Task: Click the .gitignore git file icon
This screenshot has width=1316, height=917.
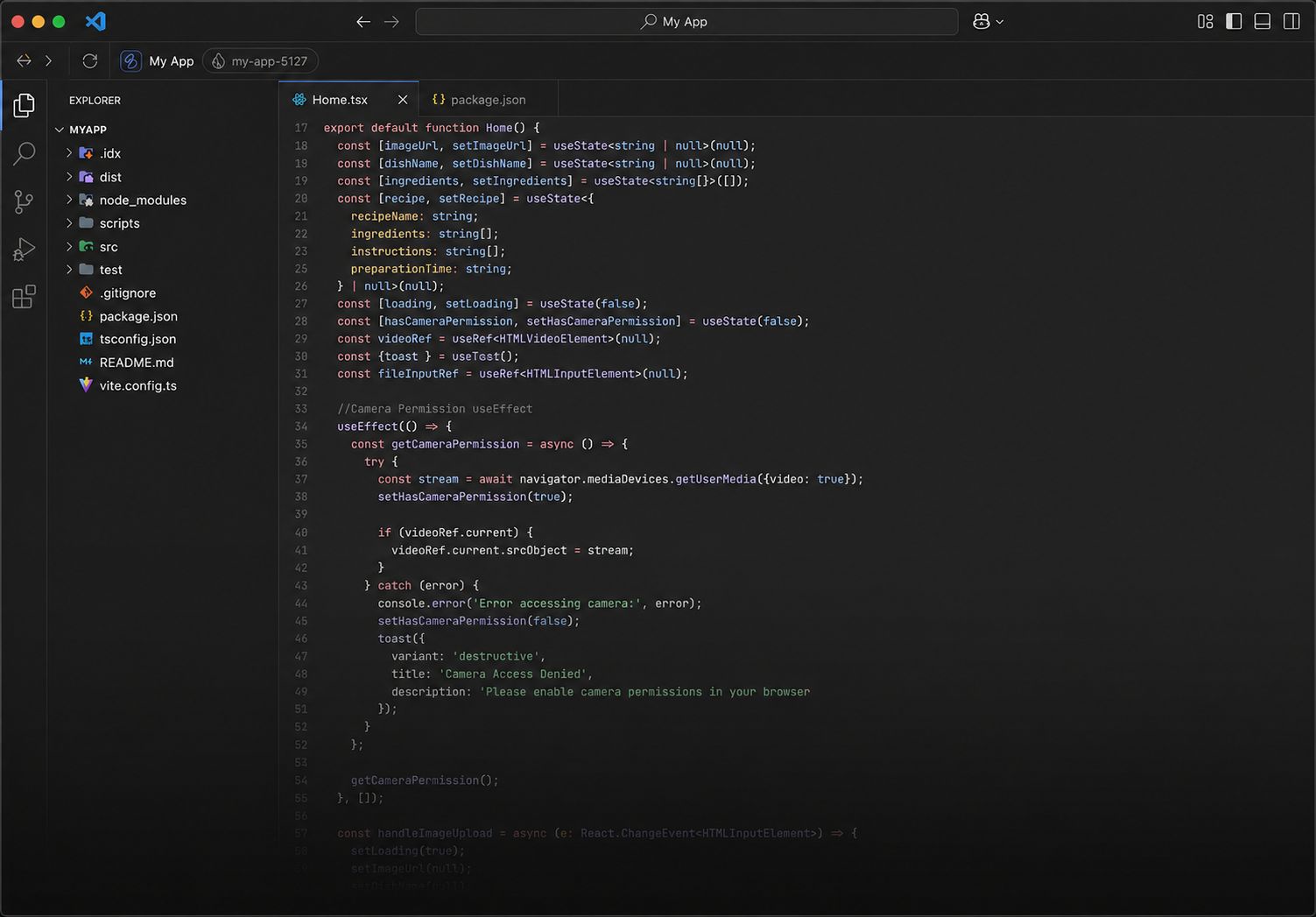Action: point(86,293)
